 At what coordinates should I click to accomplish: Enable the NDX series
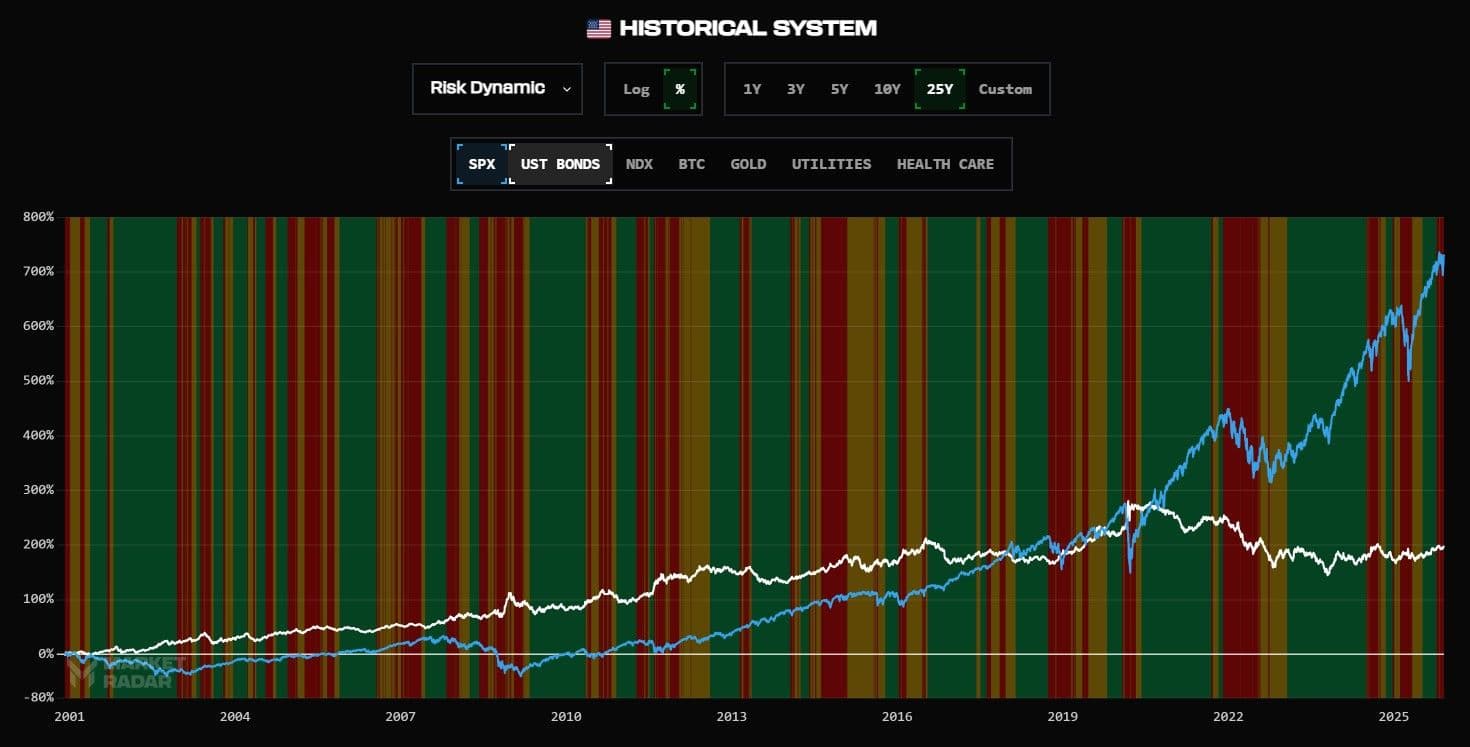point(639,164)
